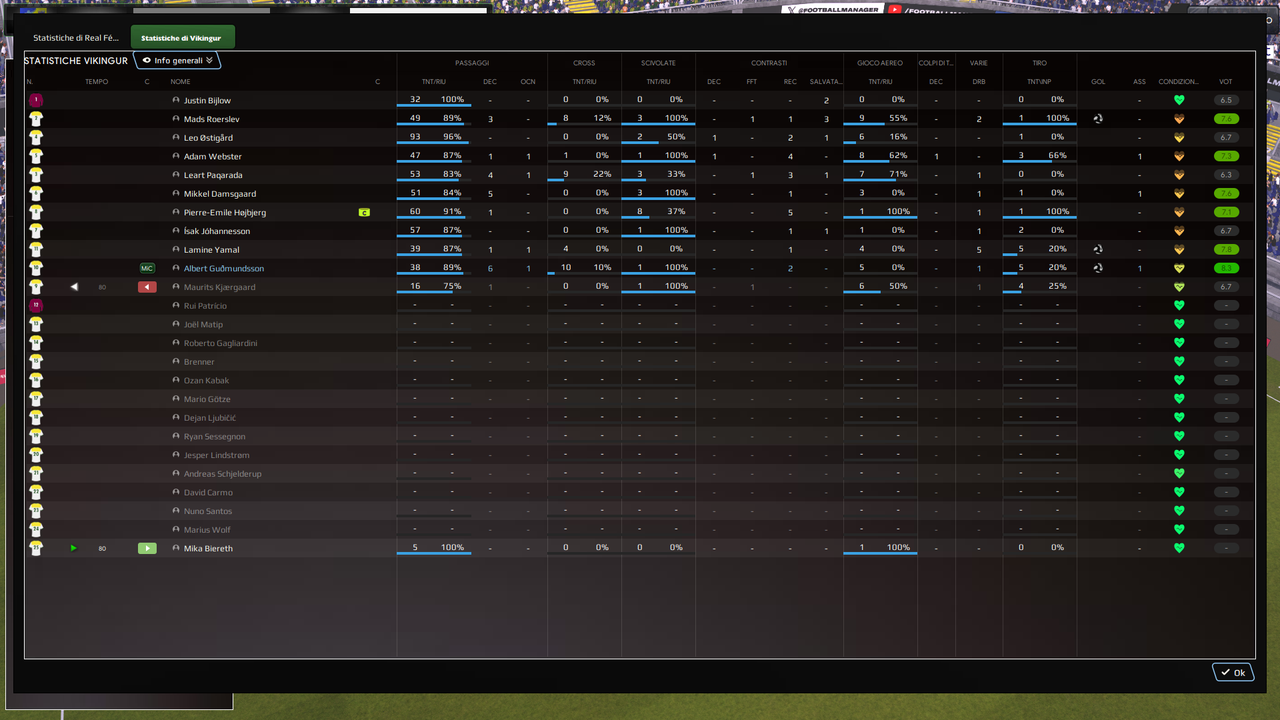Click Rui Patrício's goalkeeper shirt icon
This screenshot has height=720, width=1280.
(x=36, y=306)
